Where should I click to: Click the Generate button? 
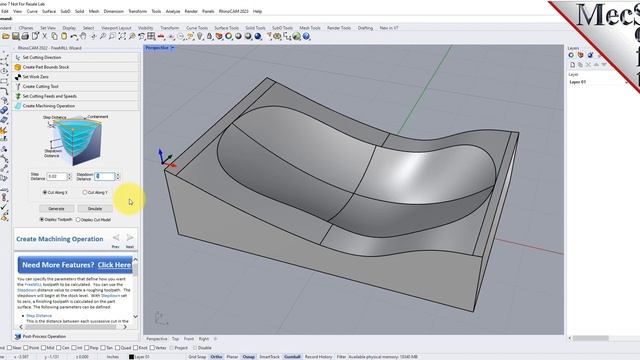tap(56, 209)
